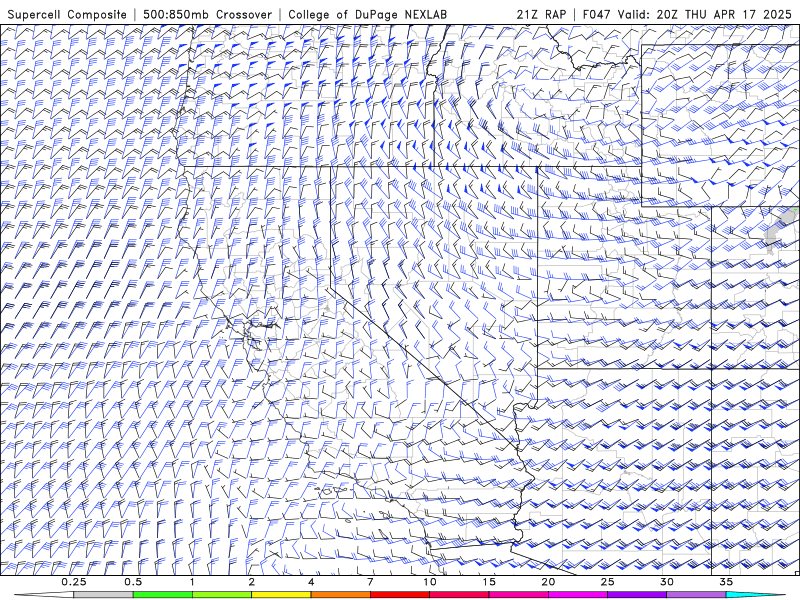Select the magenta legend segment between 20 and 25
This screenshot has height=600, width=800.
578,595
